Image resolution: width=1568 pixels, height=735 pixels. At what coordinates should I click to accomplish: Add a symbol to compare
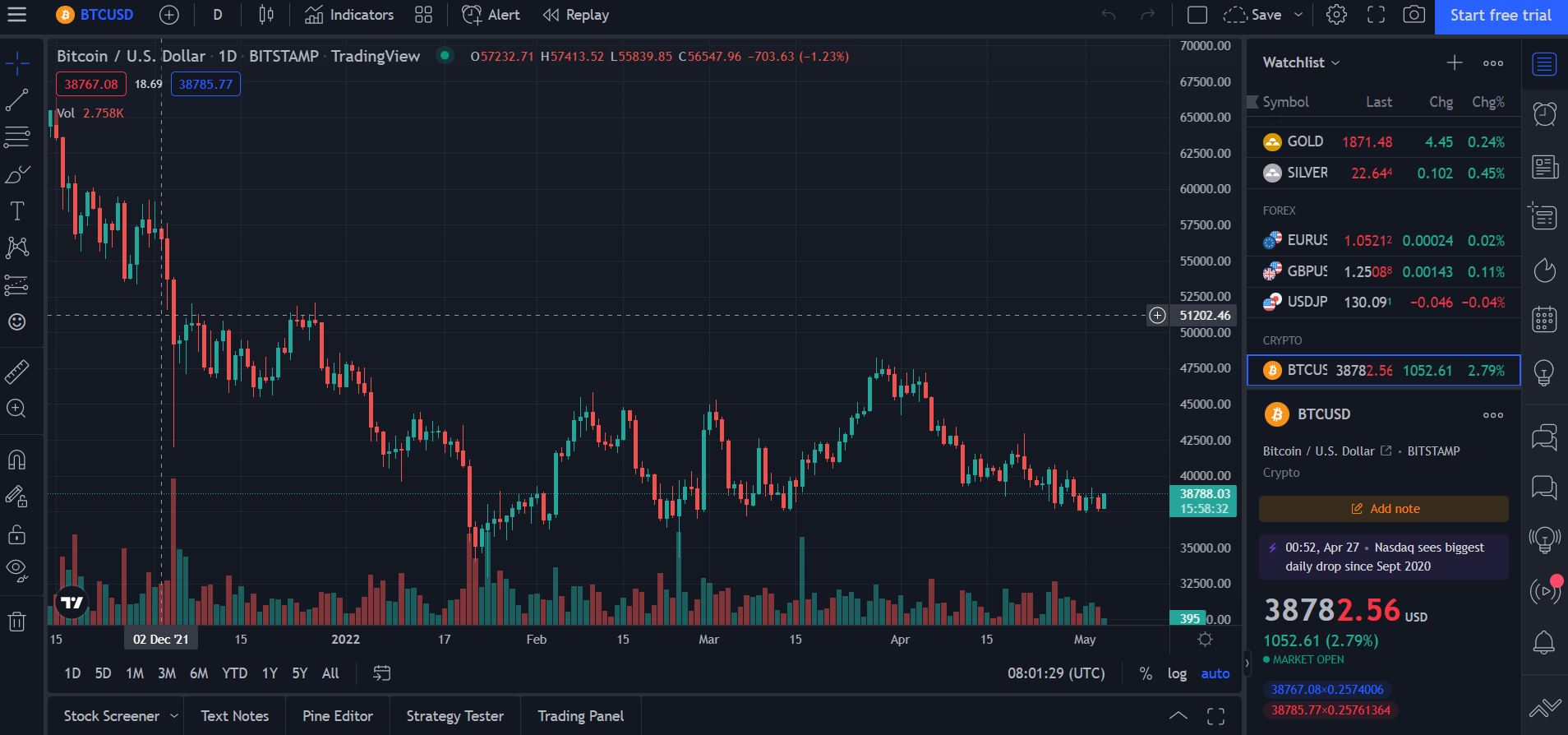(168, 15)
